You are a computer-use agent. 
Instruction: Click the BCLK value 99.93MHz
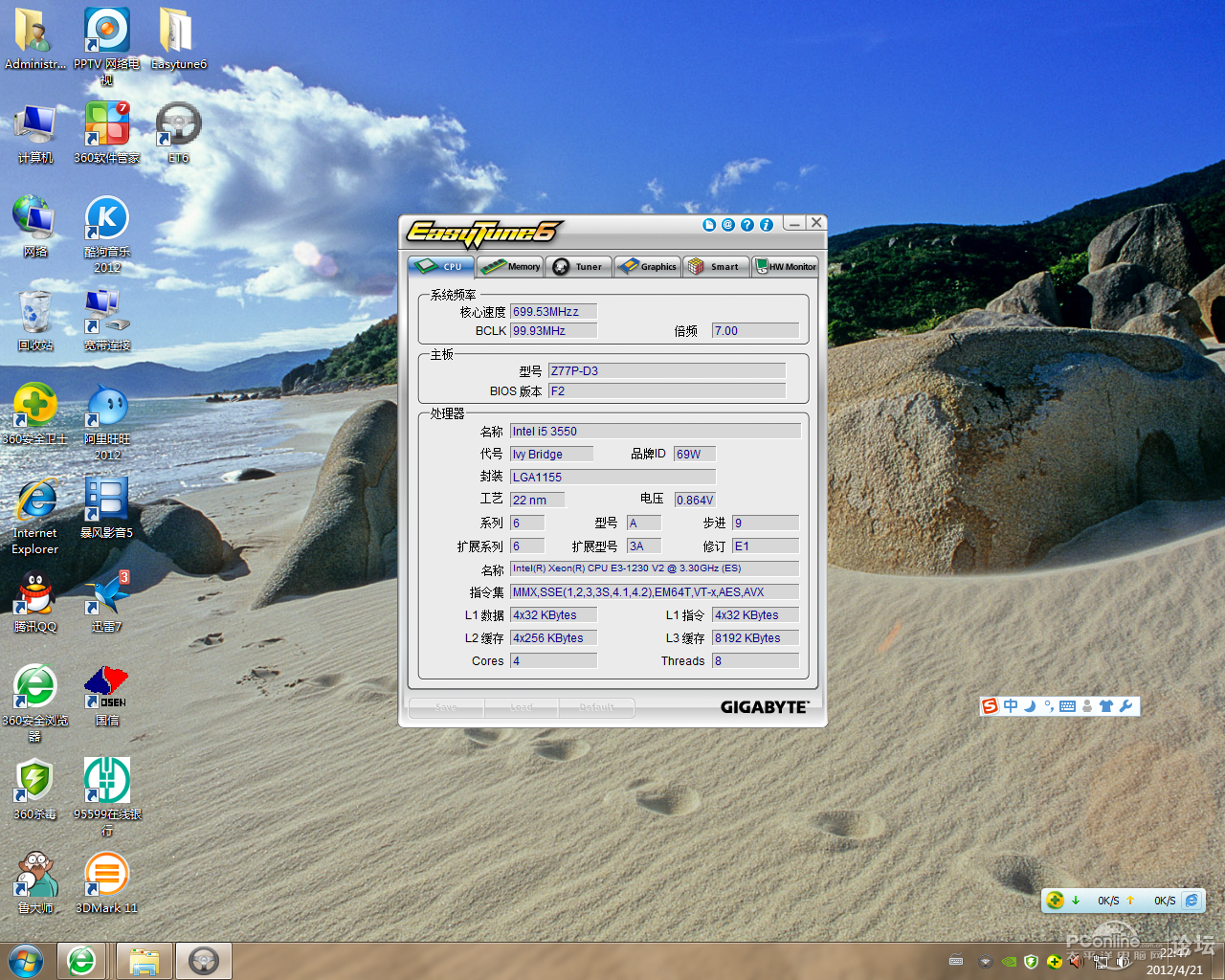pos(553,330)
